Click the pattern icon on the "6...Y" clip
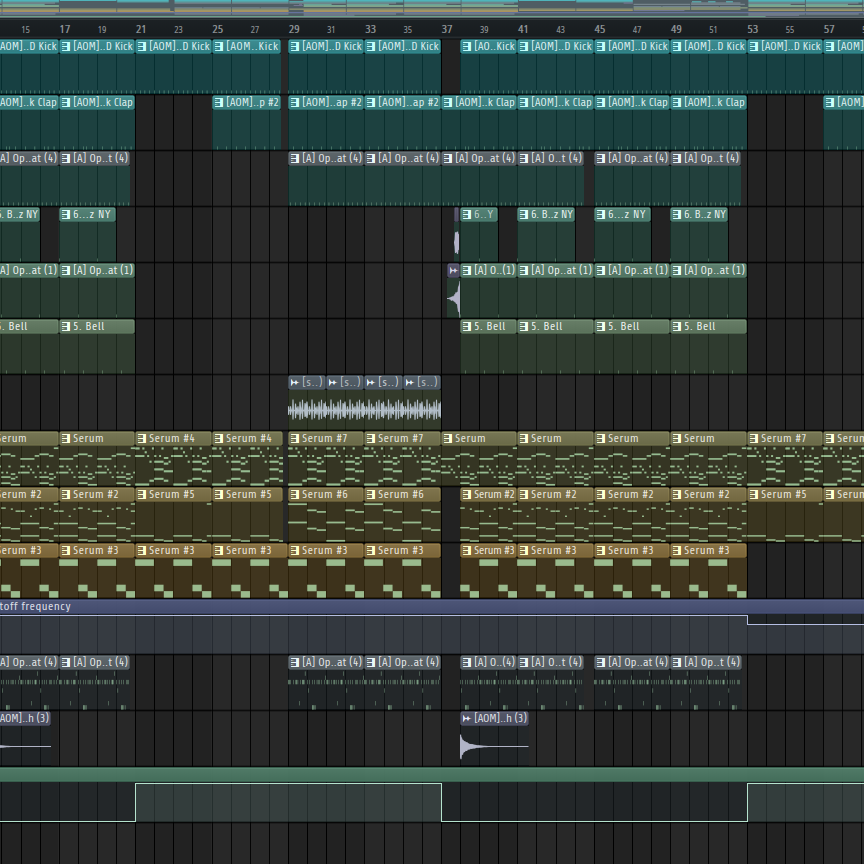This screenshot has height=864, width=864. pos(467,214)
